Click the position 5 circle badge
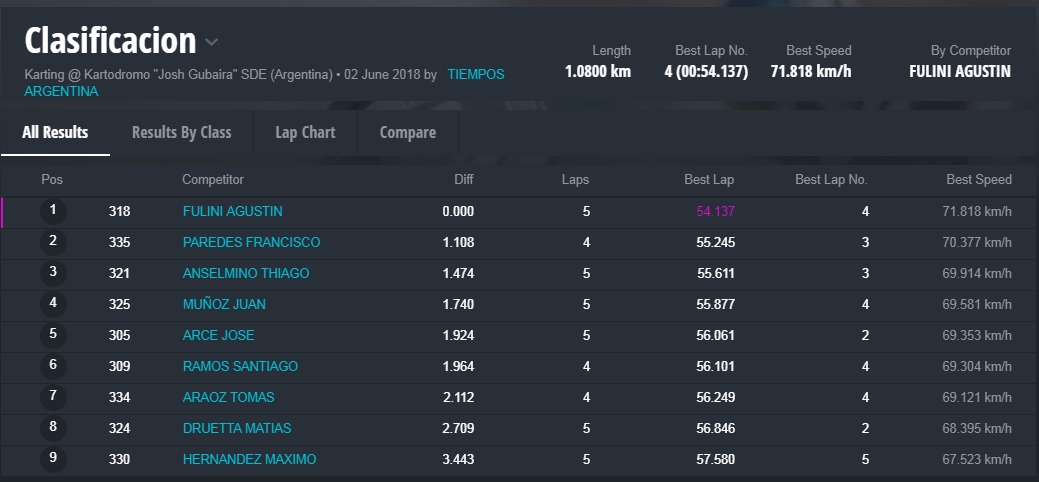Image resolution: width=1039 pixels, height=482 pixels. (53, 335)
